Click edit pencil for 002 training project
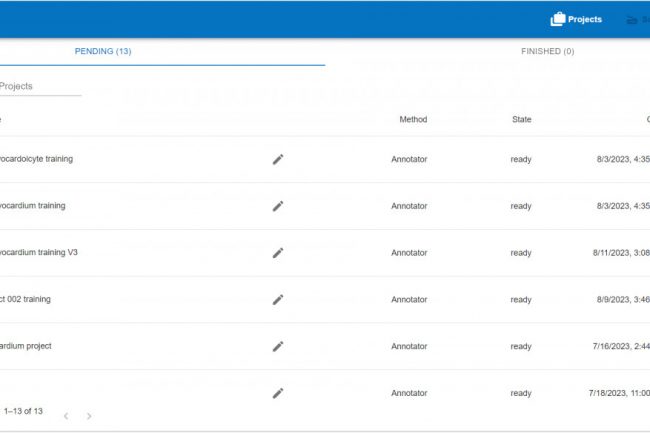This screenshot has width=650, height=433. click(278, 299)
